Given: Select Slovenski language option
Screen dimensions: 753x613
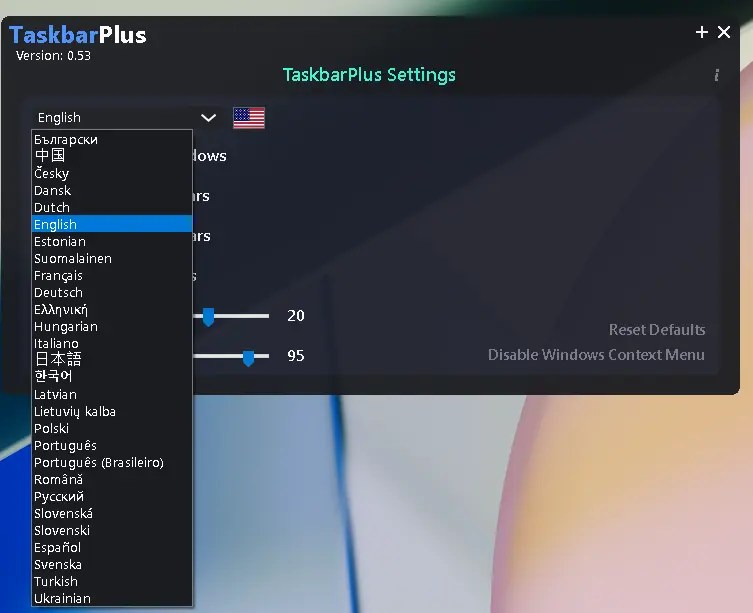Looking at the screenshot, I should click(112, 530).
